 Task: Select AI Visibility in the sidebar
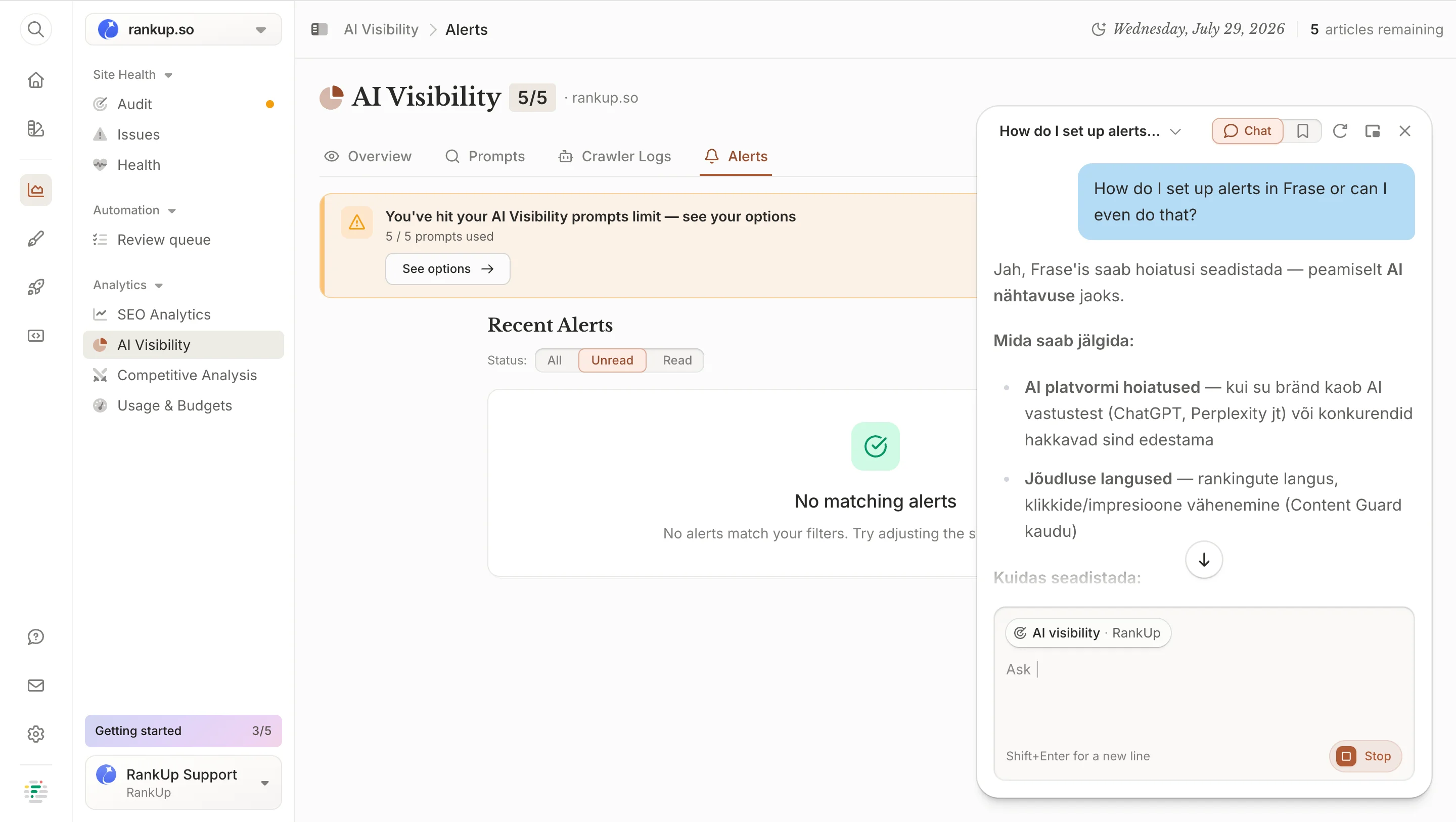tap(183, 345)
